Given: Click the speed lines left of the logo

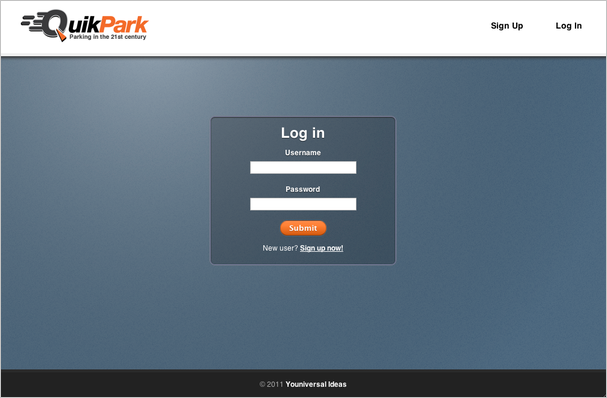Looking at the screenshot, I should point(32,23).
